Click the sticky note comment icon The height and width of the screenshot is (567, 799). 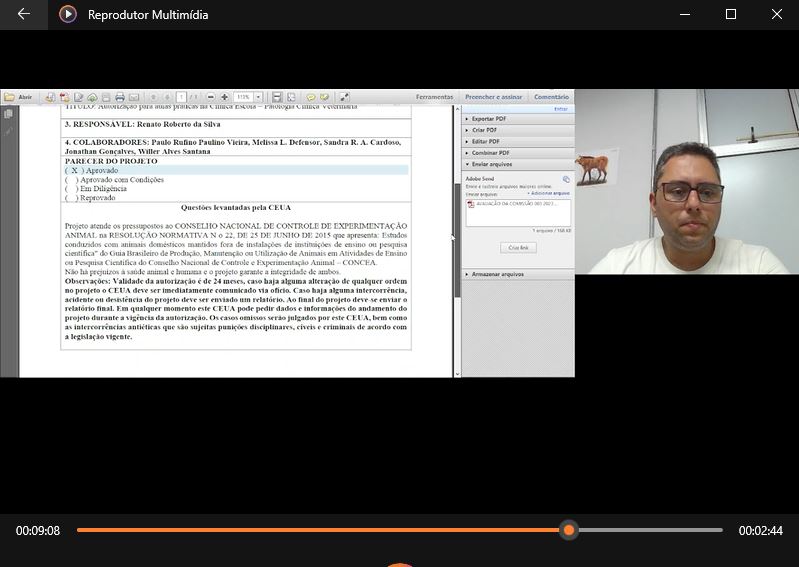click(x=310, y=97)
